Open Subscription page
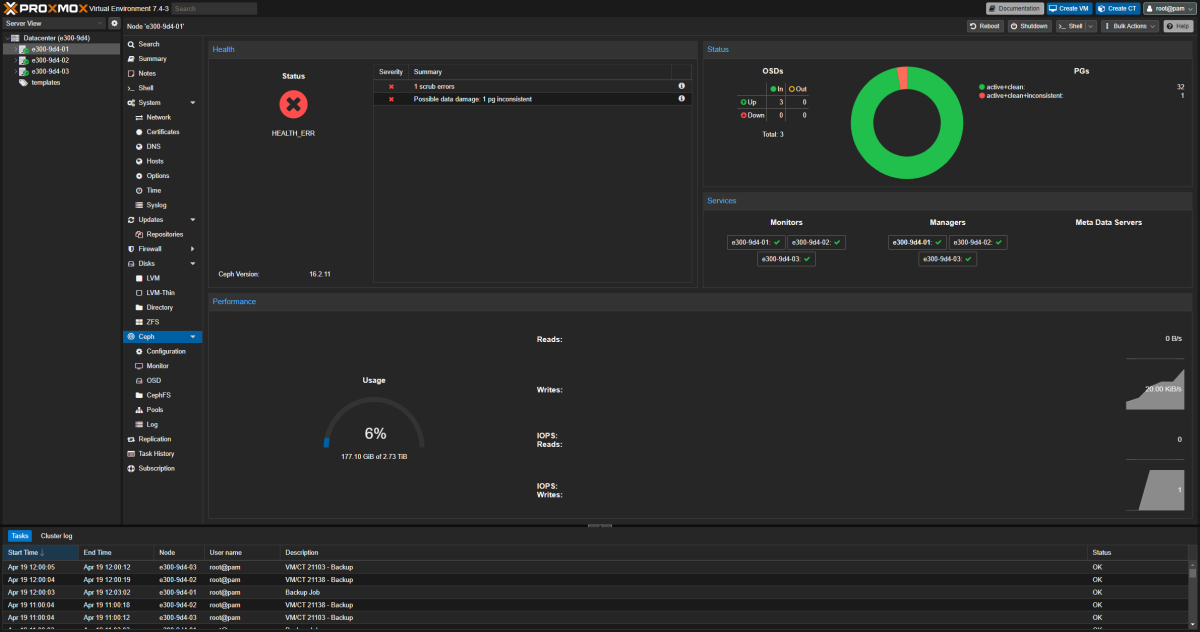Screen dimensions: 1200x632 (162, 468)
